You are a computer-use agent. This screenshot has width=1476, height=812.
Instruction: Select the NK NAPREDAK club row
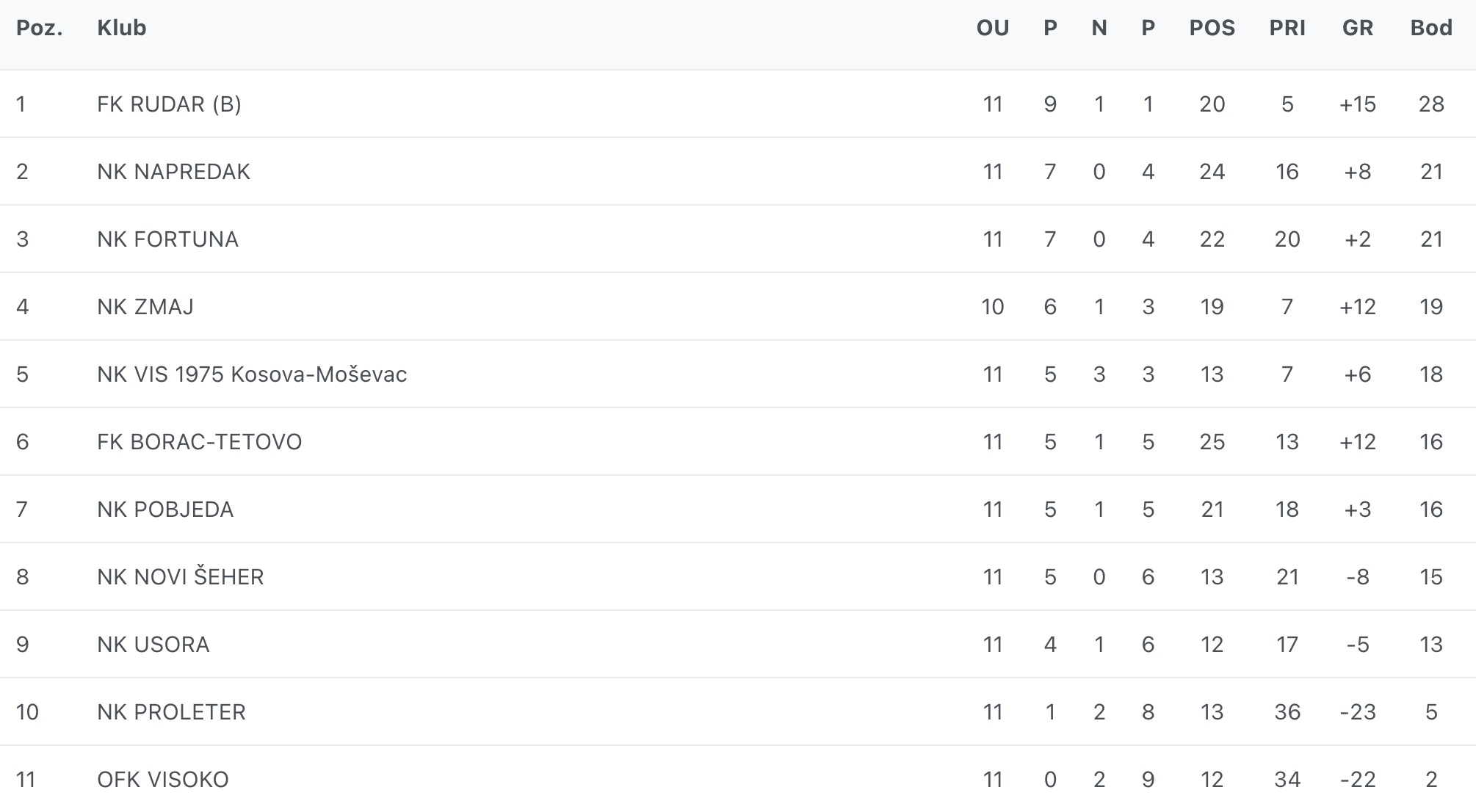click(173, 172)
